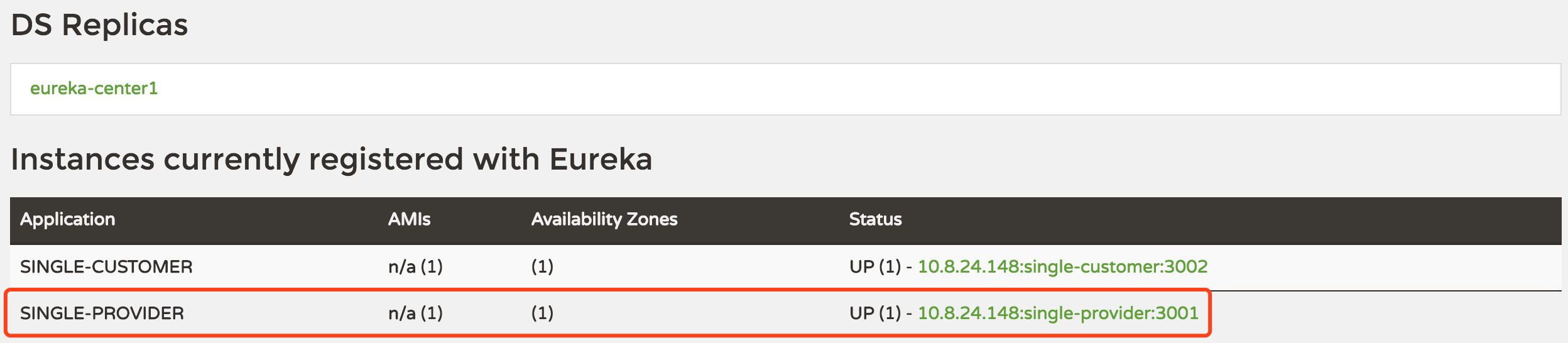
Task: Click the n/a (1) AMIs value for SINGLE-PROVIDER
Action: click(x=415, y=313)
